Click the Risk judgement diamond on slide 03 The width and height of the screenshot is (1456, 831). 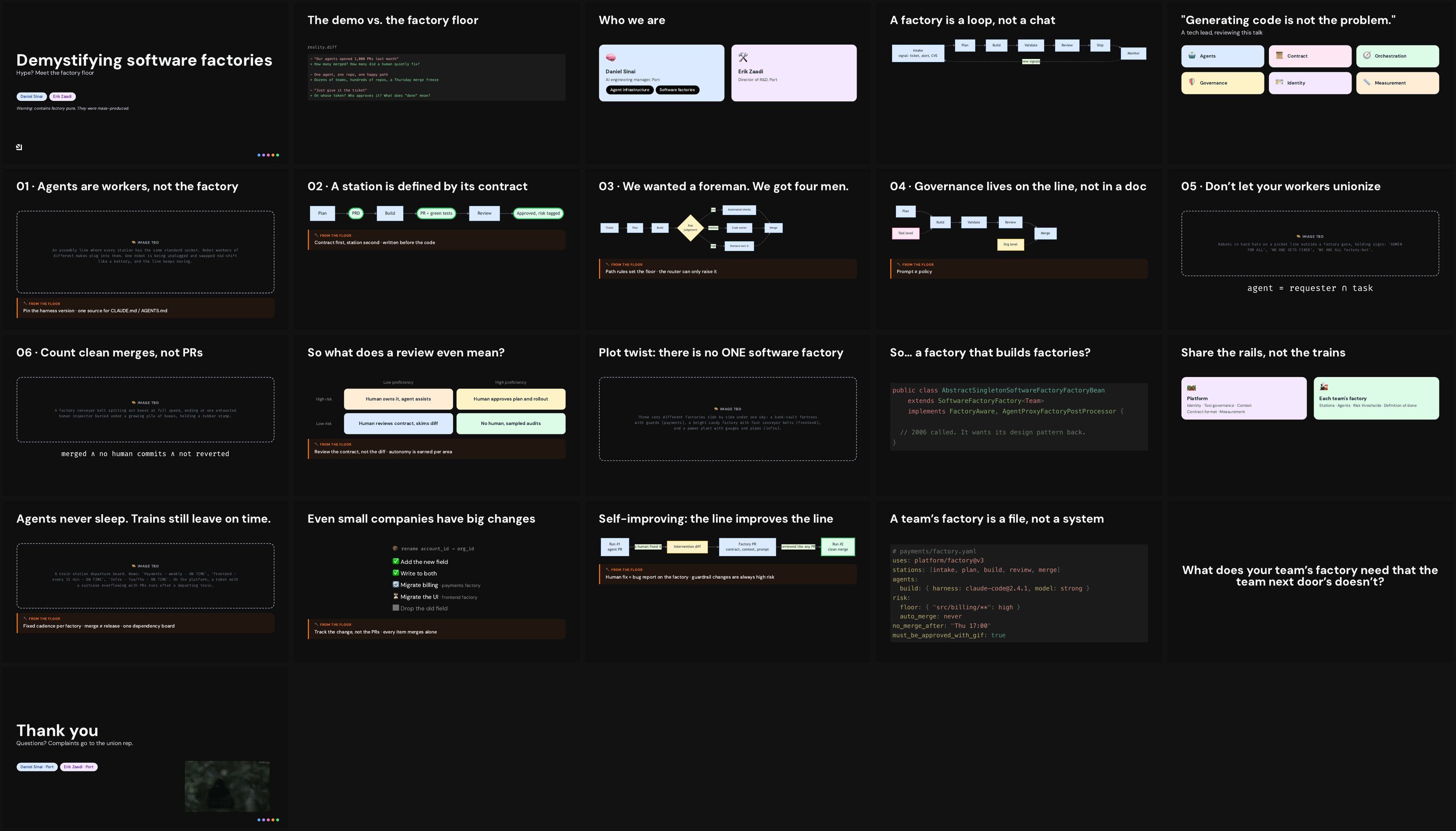point(690,228)
